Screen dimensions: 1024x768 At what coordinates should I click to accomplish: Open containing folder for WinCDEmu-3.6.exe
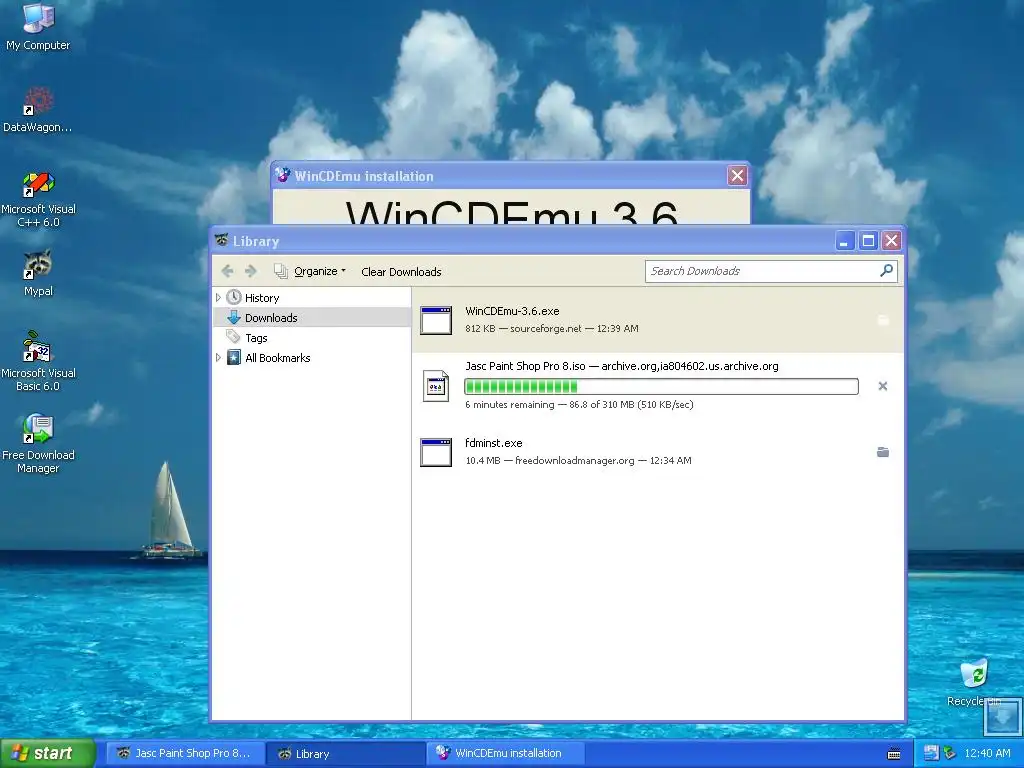883,320
